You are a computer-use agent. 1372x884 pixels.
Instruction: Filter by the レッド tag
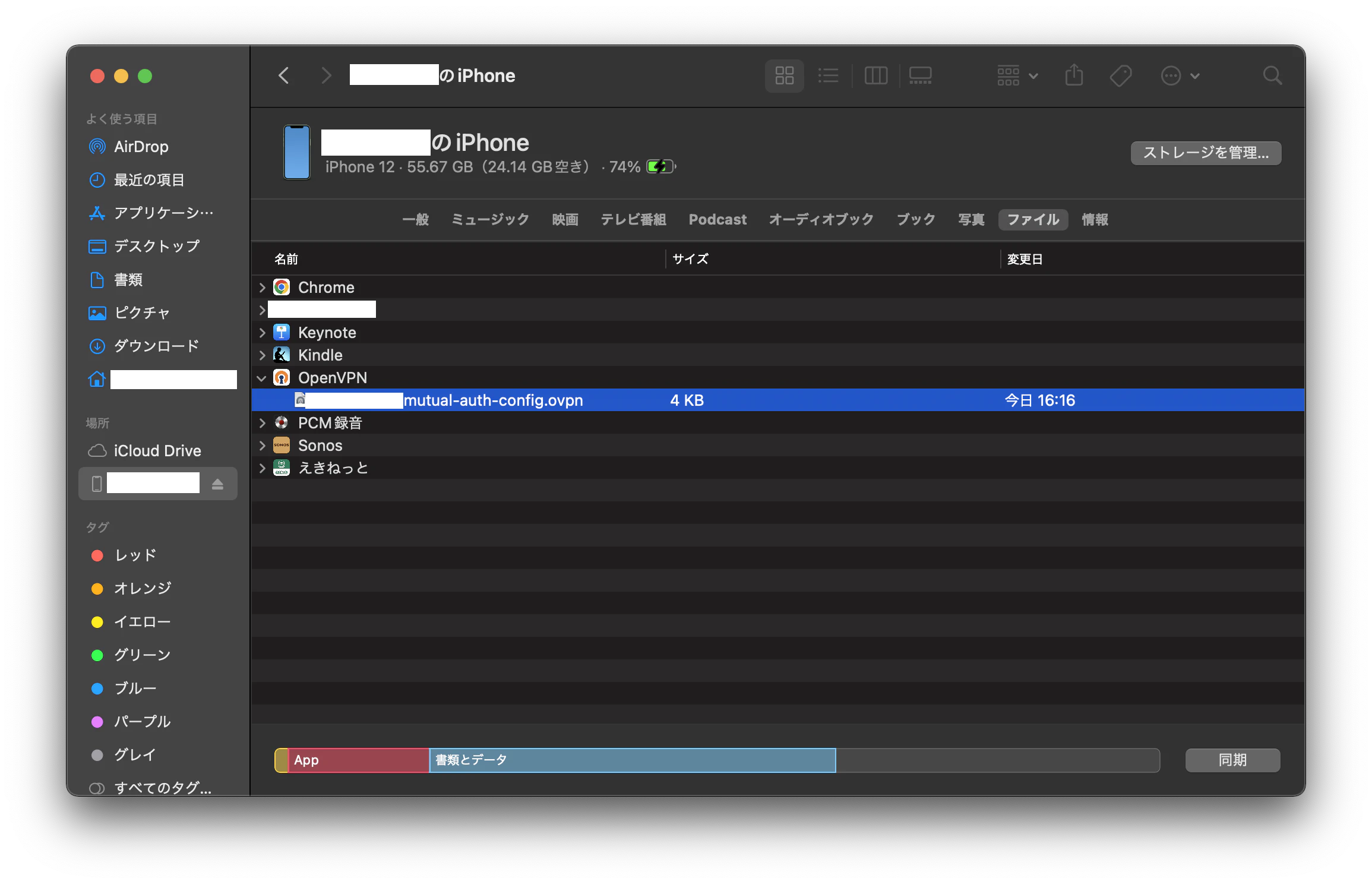pyautogui.click(x=125, y=555)
